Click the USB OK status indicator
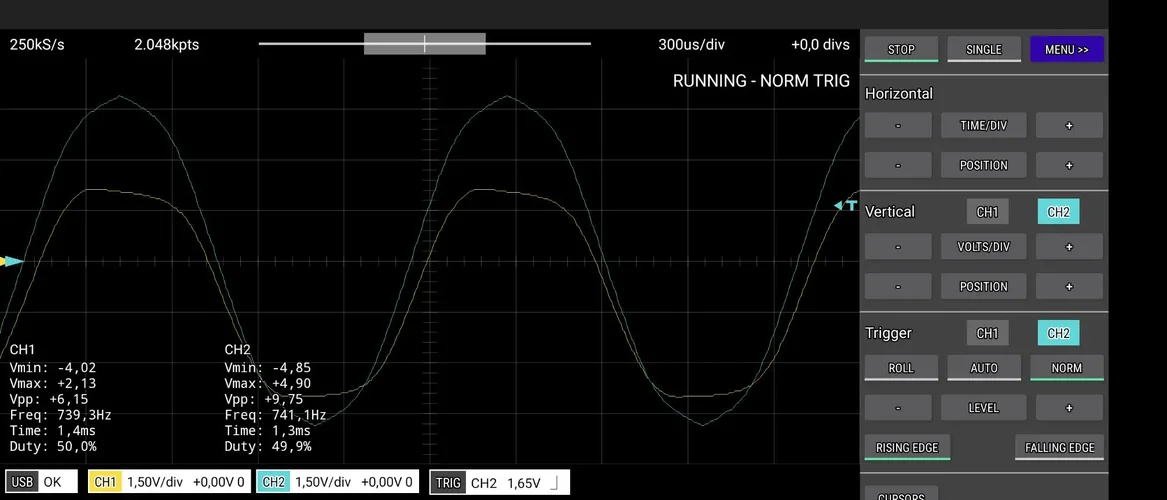 pyautogui.click(x=41, y=482)
